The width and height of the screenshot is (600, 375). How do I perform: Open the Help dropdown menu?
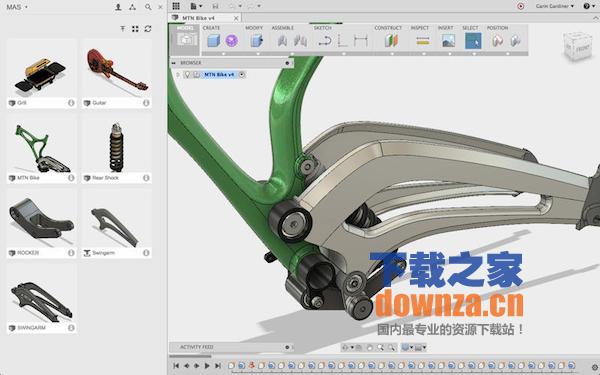589,6
